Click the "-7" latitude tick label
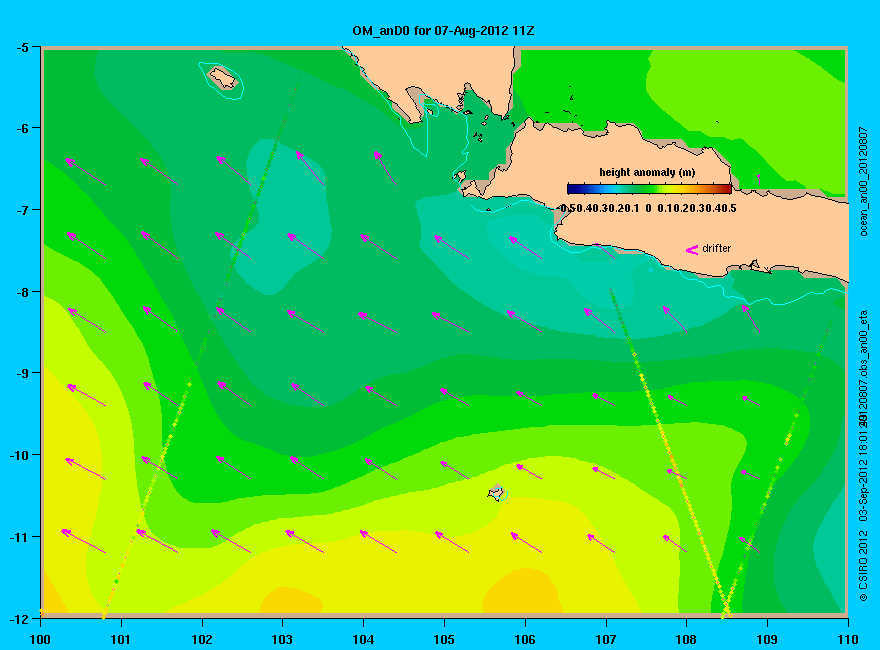This screenshot has width=880, height=650. click(22, 210)
